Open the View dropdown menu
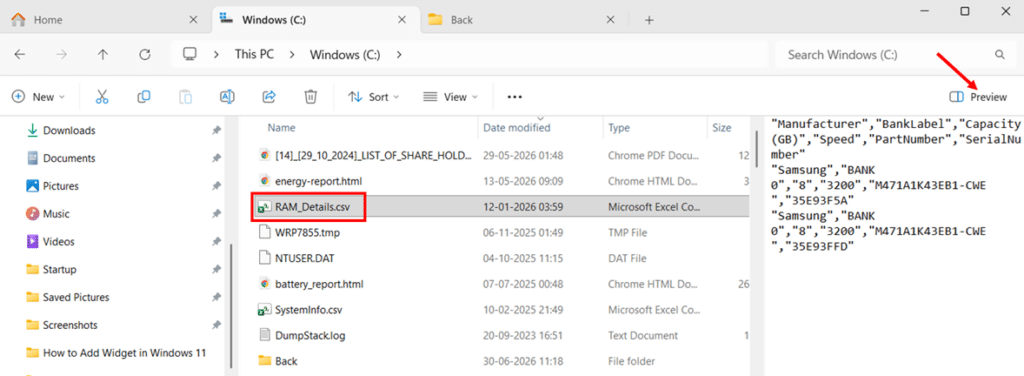 (450, 97)
